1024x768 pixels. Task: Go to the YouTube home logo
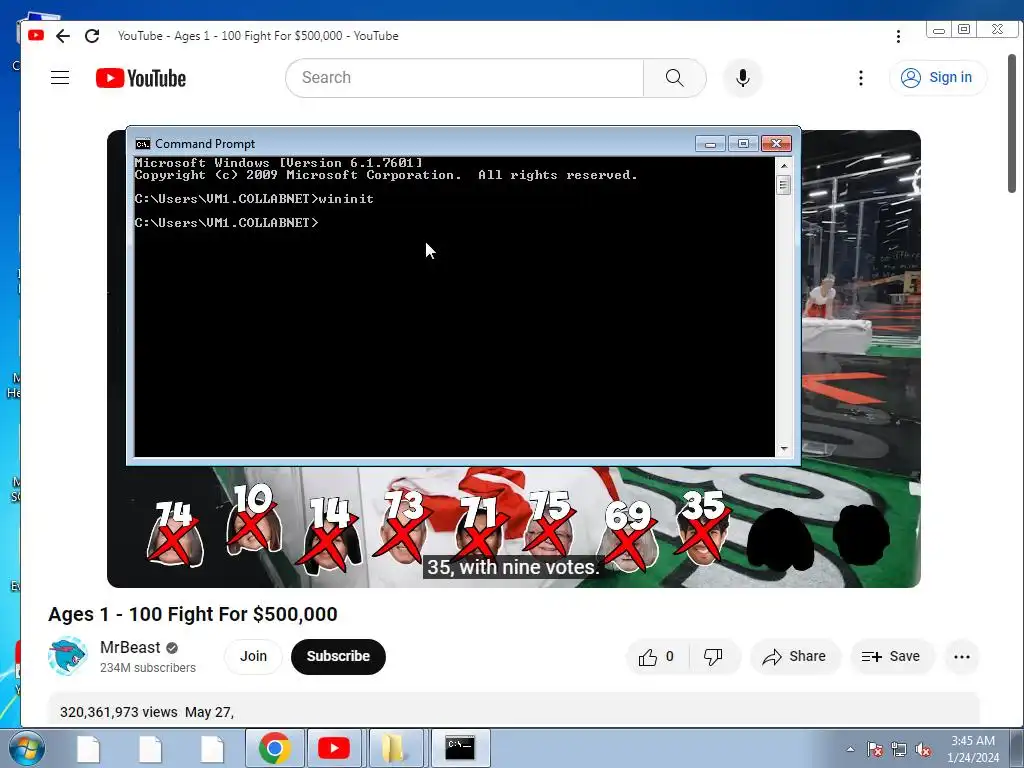pyautogui.click(x=141, y=78)
